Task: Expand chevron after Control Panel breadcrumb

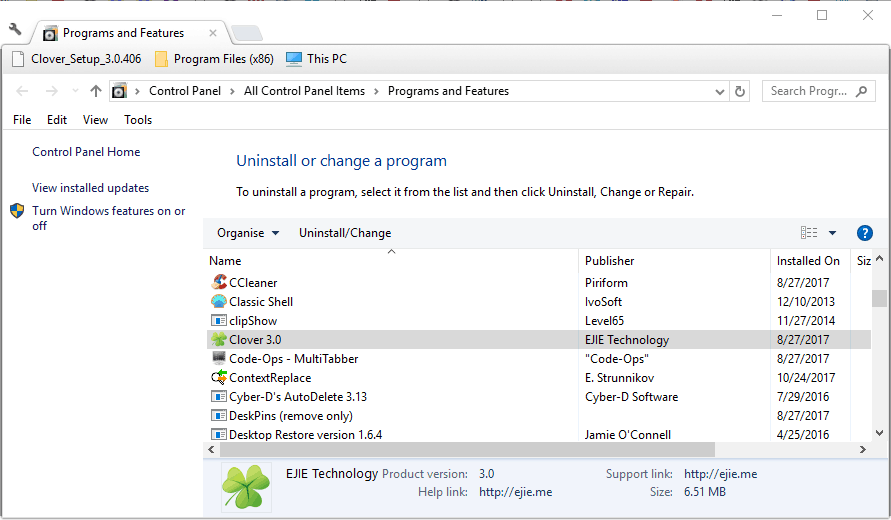Action: tap(232, 91)
